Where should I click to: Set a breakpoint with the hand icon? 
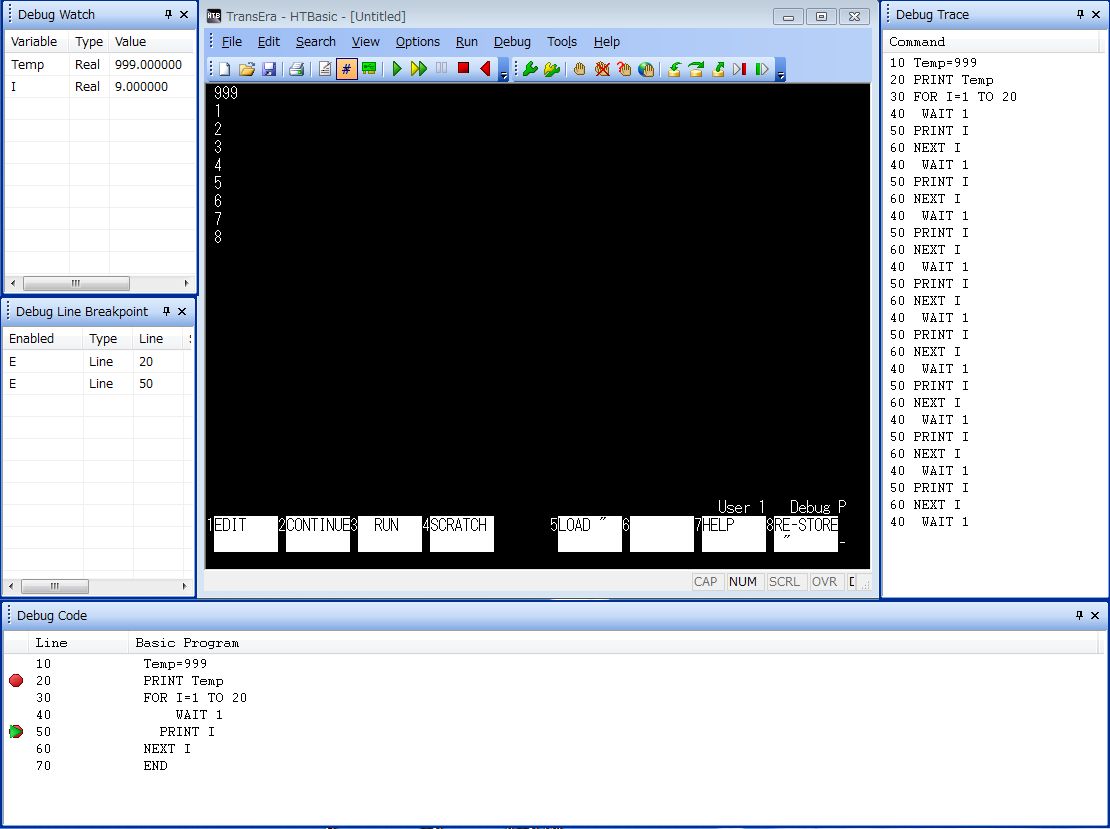tap(580, 69)
